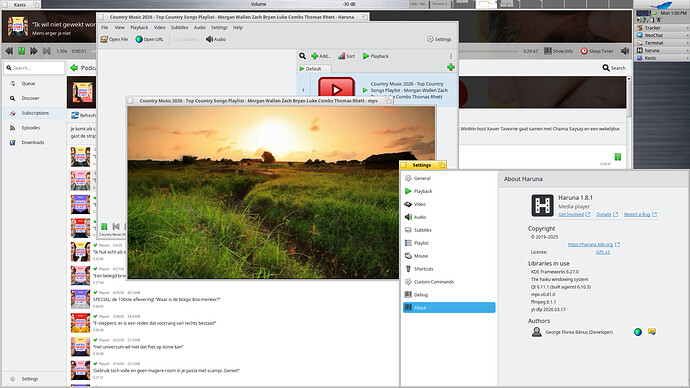Pause playback in the Haruna footer
The image size is (690, 388).
point(104,227)
